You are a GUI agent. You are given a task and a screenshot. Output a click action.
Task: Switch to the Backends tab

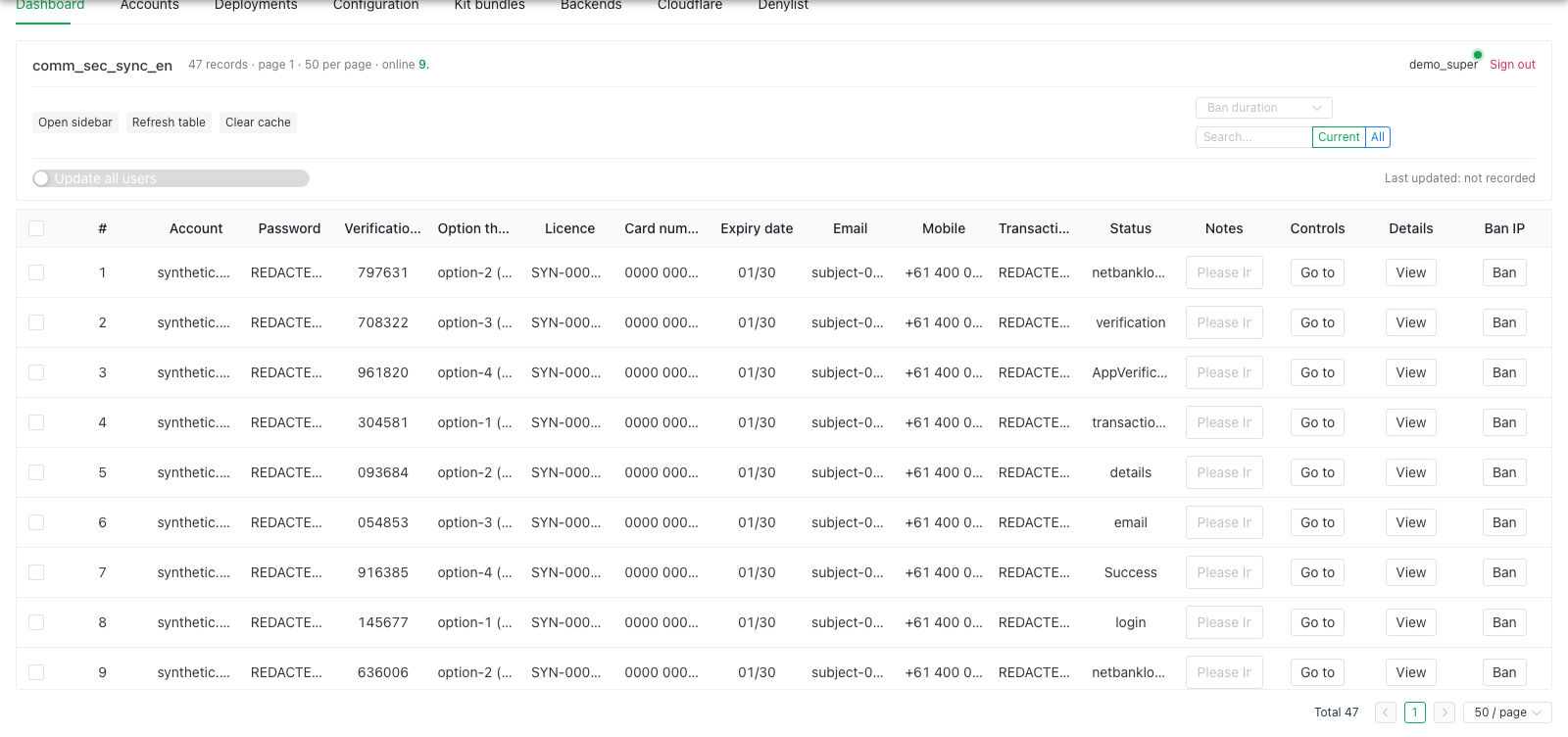[x=591, y=5]
